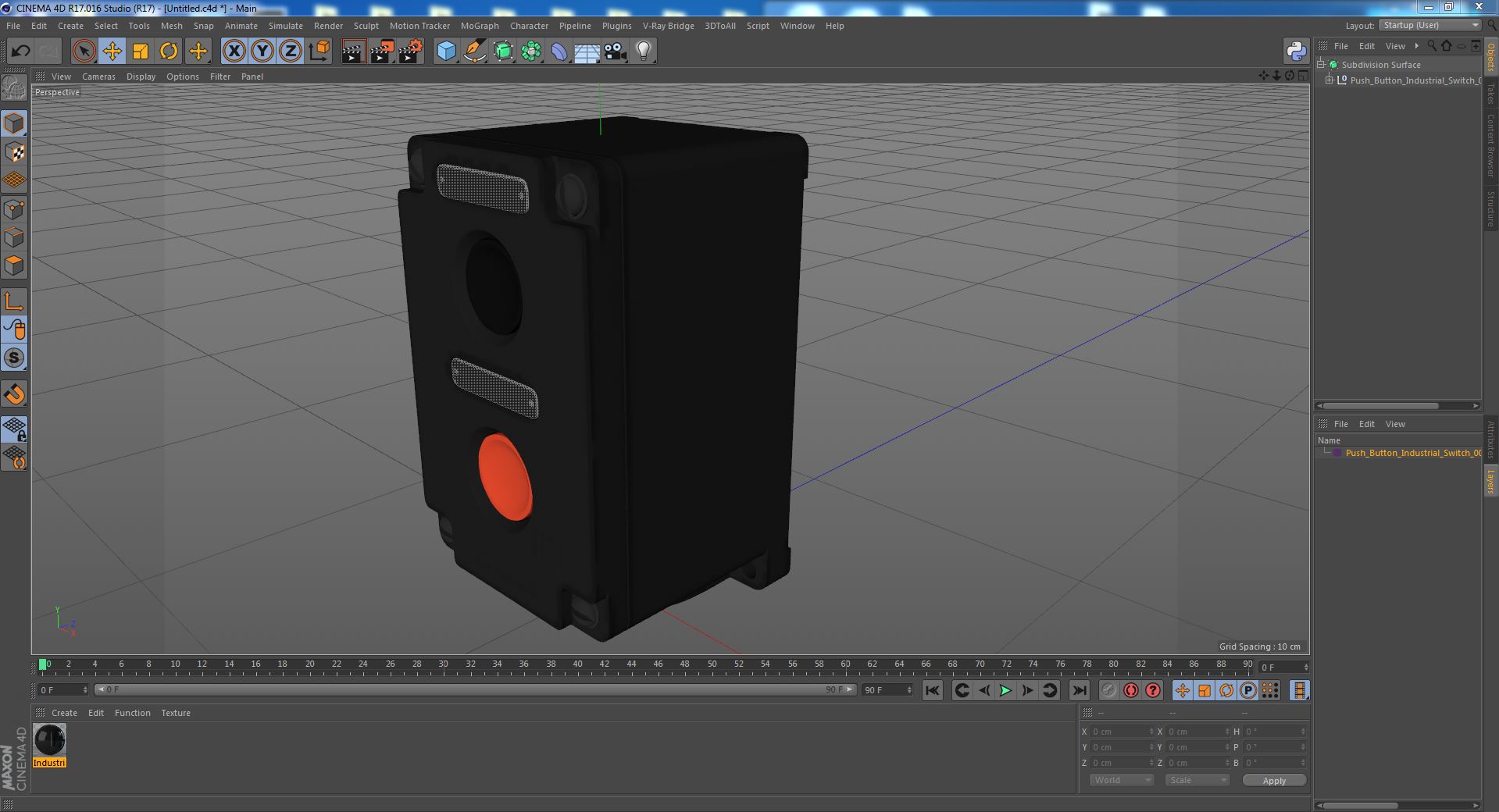Click Apply coordinates button
Image resolution: width=1499 pixels, height=812 pixels.
click(x=1274, y=781)
